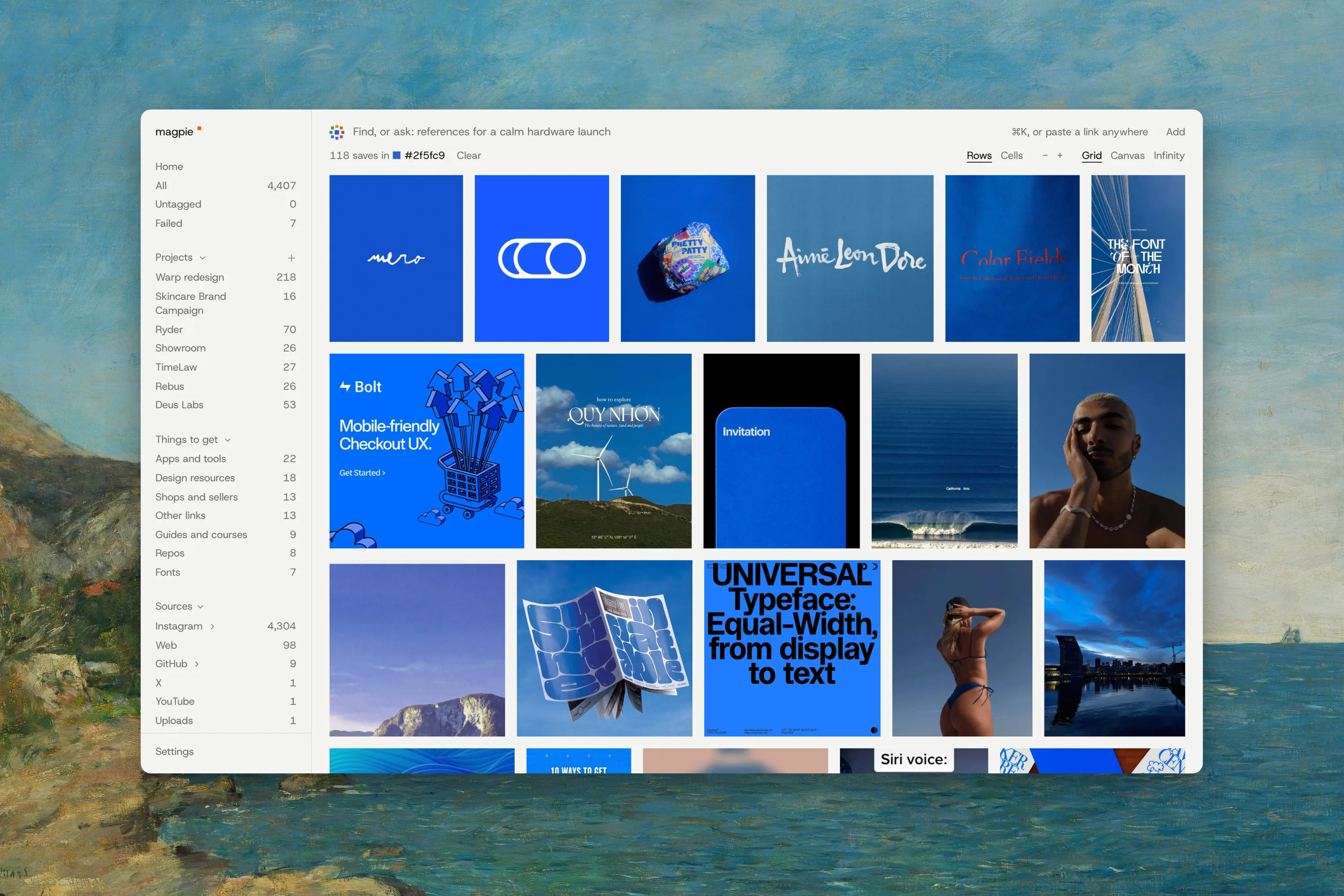1344x896 pixels.
Task: Open the Bolt Mobile-friendly Checkout thumbnail
Action: pos(426,451)
